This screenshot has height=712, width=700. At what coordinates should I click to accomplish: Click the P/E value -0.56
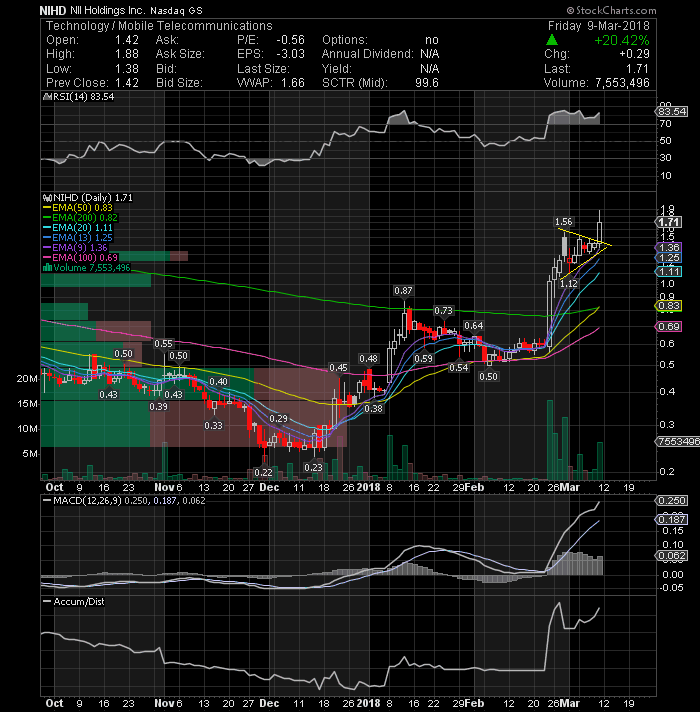tap(290, 40)
